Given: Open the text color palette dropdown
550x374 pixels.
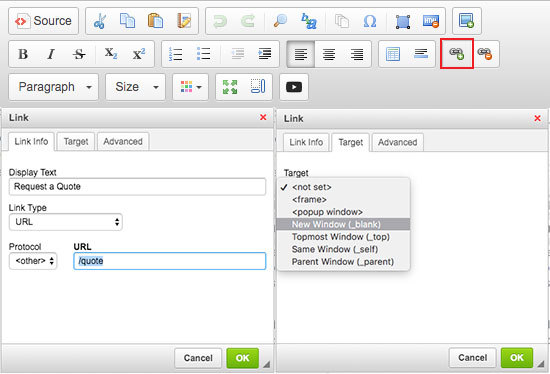Looking at the screenshot, I should click(x=190, y=87).
